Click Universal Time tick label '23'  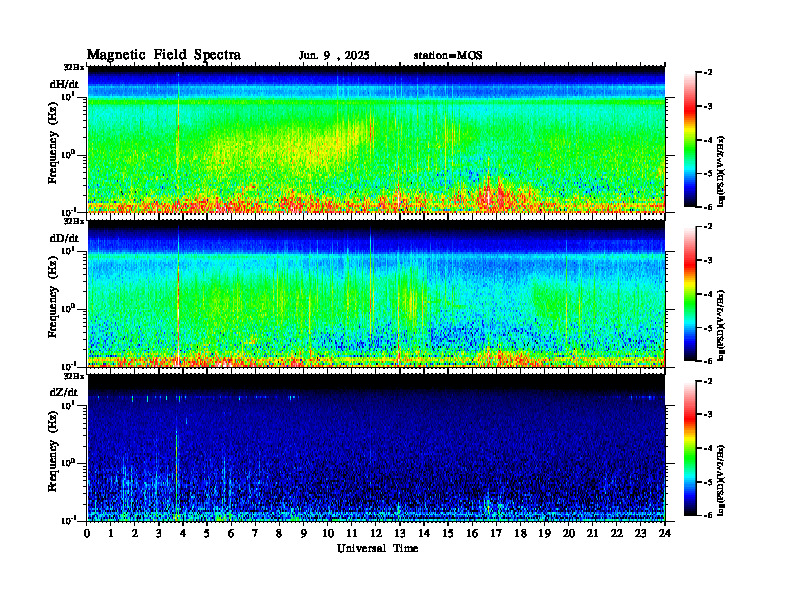coord(640,533)
